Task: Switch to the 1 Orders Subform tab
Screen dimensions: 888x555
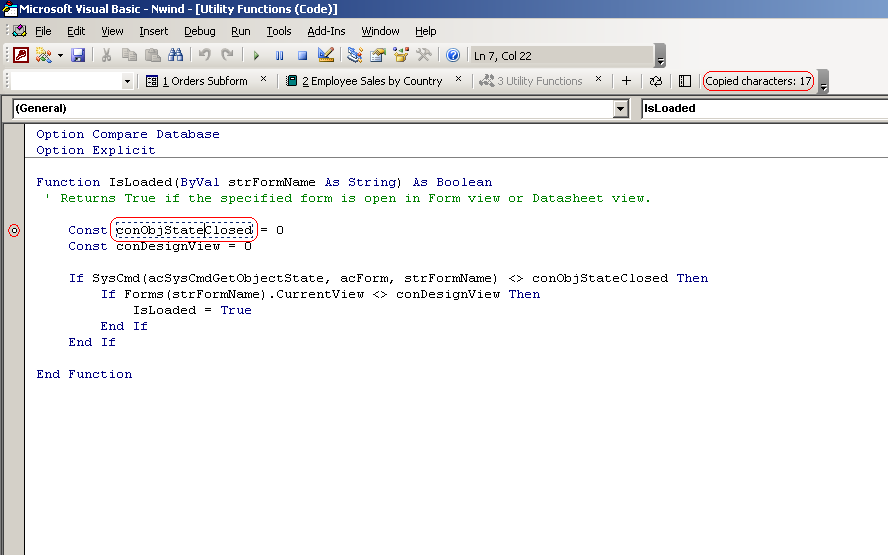Action: point(197,81)
